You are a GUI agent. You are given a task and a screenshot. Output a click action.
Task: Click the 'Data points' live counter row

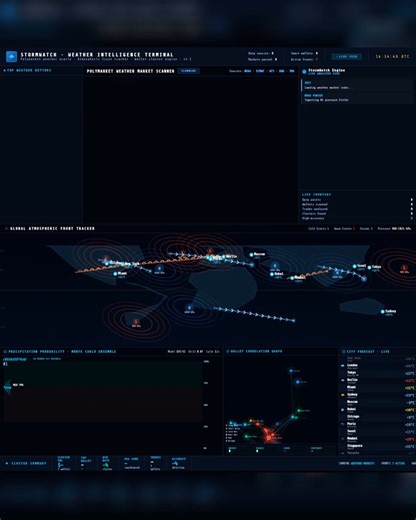[357, 200]
